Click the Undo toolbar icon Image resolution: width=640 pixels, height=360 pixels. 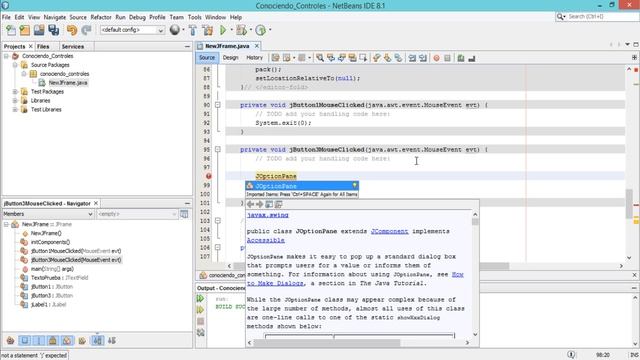point(72,30)
